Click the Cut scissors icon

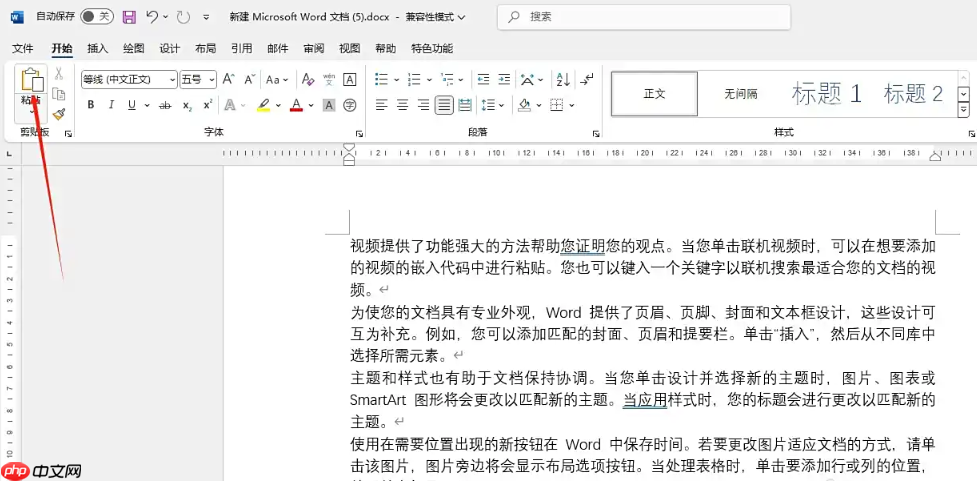(59, 74)
